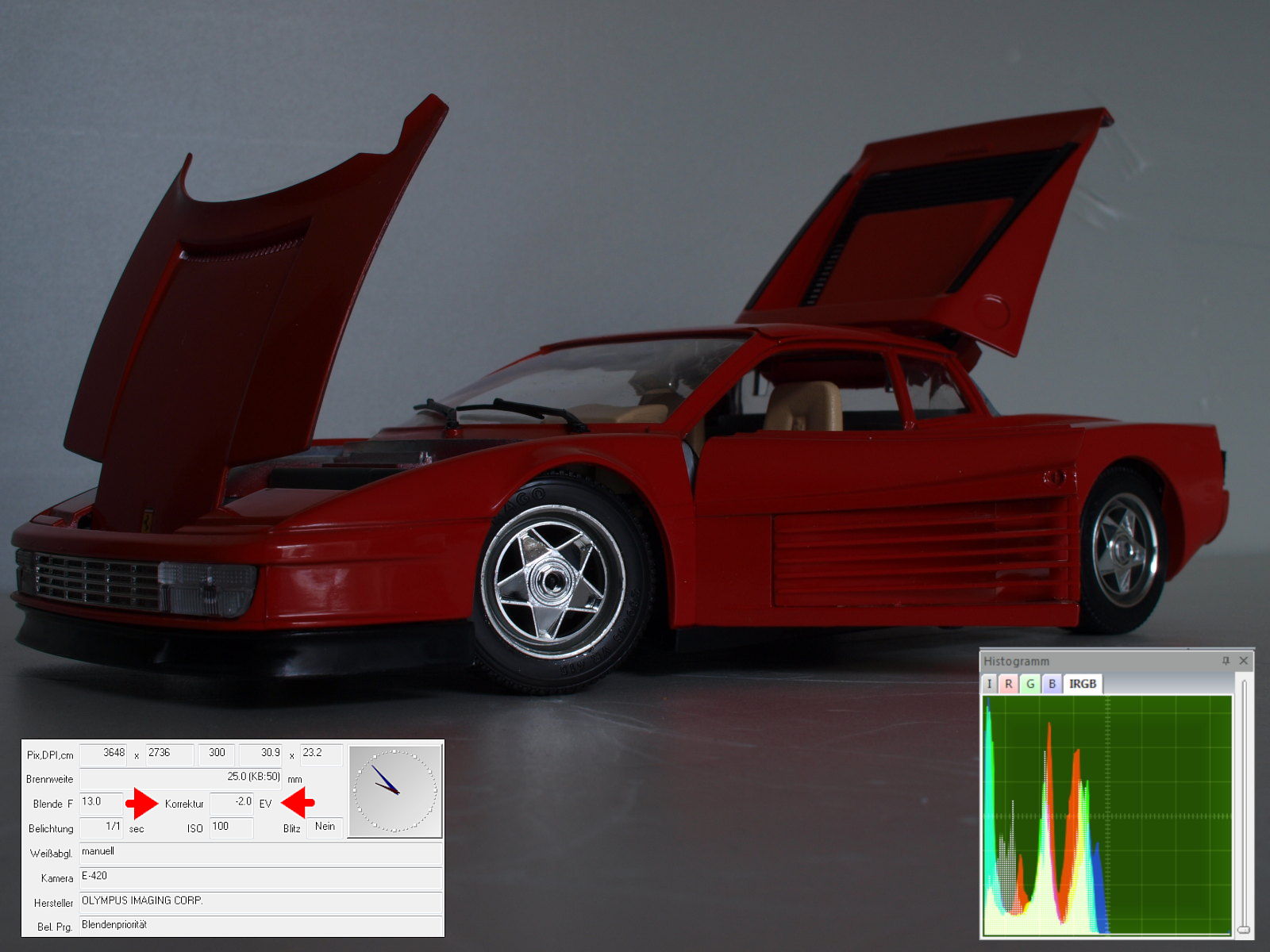Click the histogram graph area

click(1107, 815)
